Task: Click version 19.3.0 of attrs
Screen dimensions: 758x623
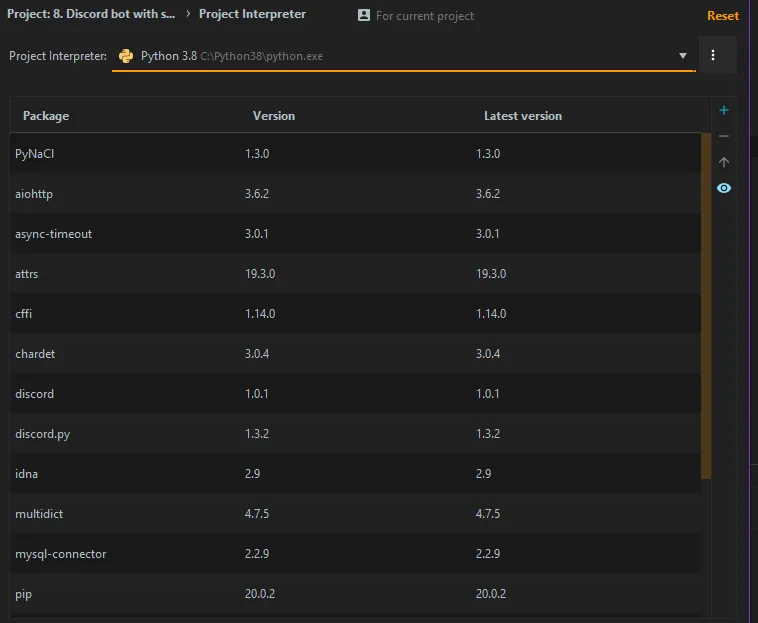Action: (260, 274)
